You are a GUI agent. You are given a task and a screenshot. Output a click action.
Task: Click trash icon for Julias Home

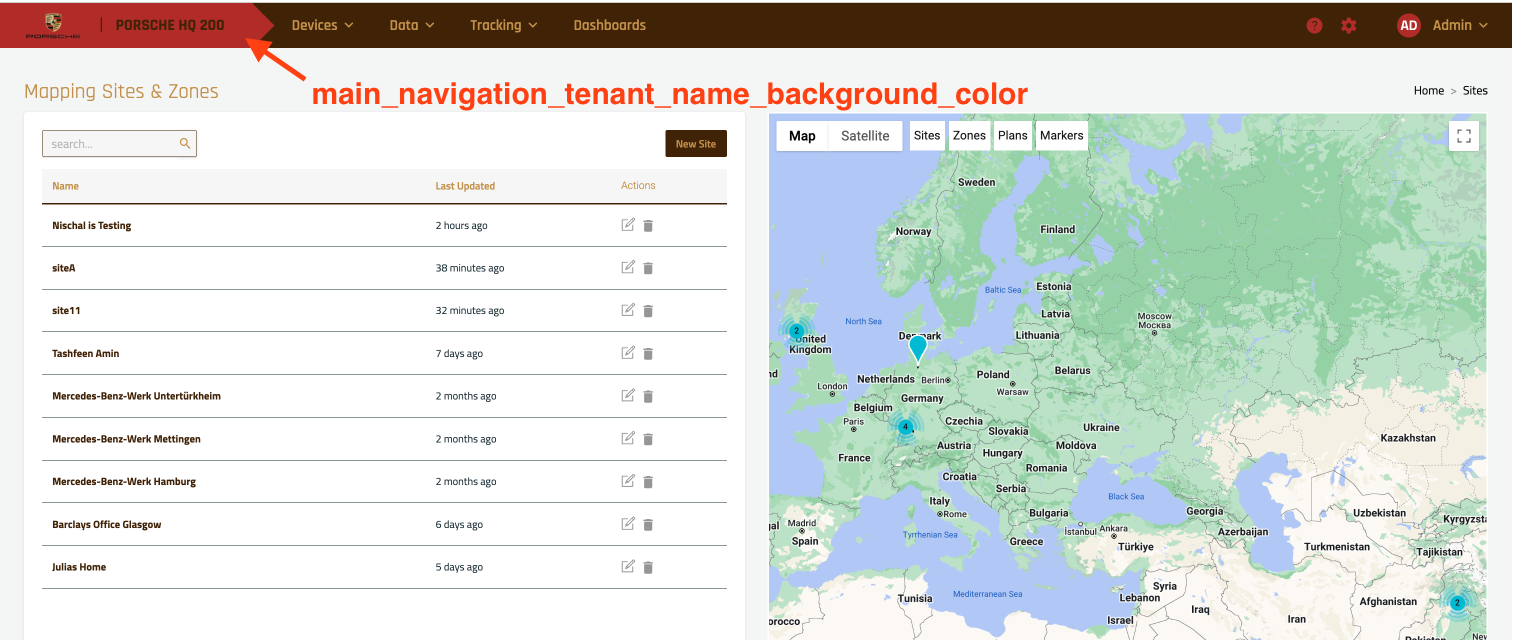[x=648, y=567]
